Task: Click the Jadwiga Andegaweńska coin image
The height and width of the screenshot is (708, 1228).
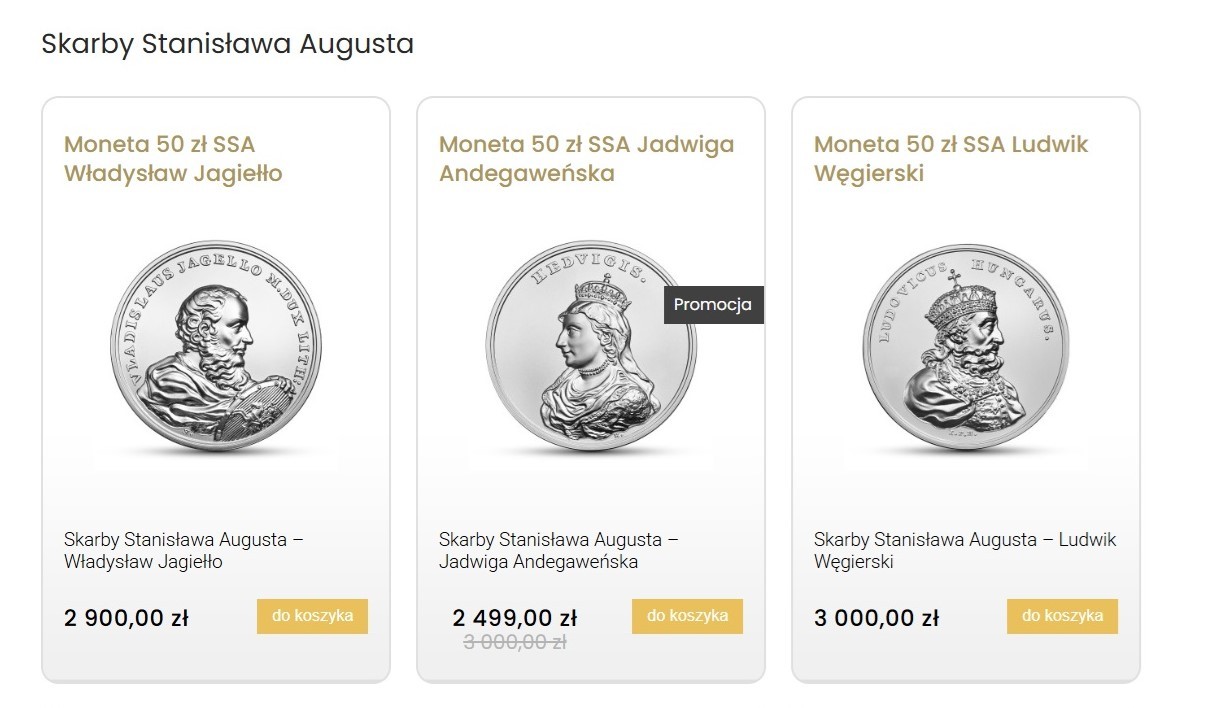Action: (590, 347)
